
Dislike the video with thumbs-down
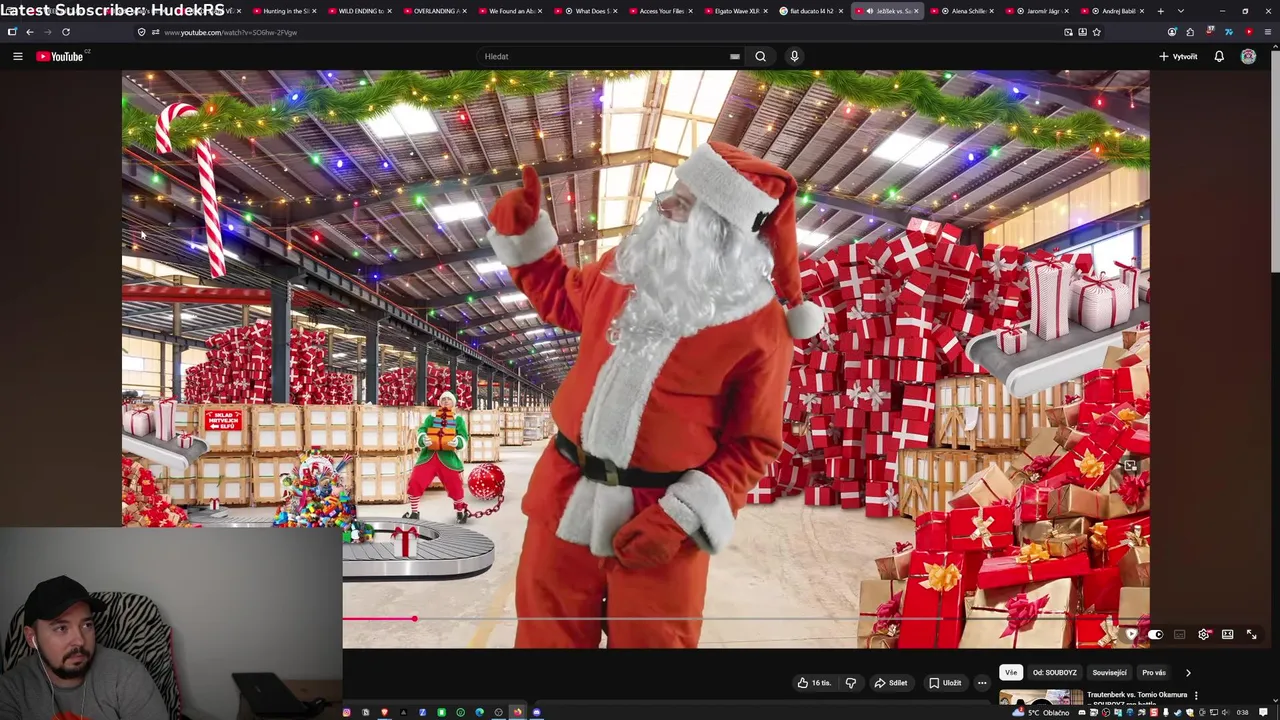[x=851, y=683]
